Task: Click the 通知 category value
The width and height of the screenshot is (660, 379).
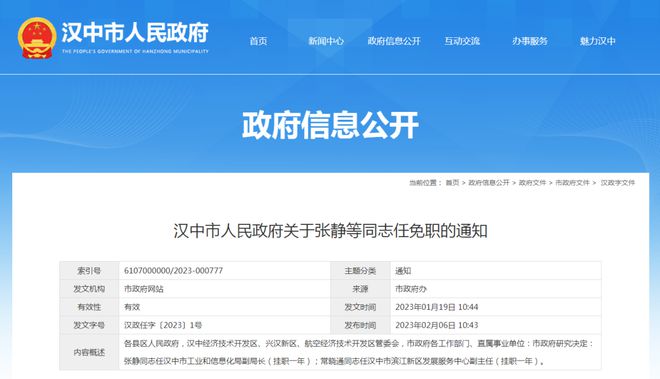Action: [403, 271]
